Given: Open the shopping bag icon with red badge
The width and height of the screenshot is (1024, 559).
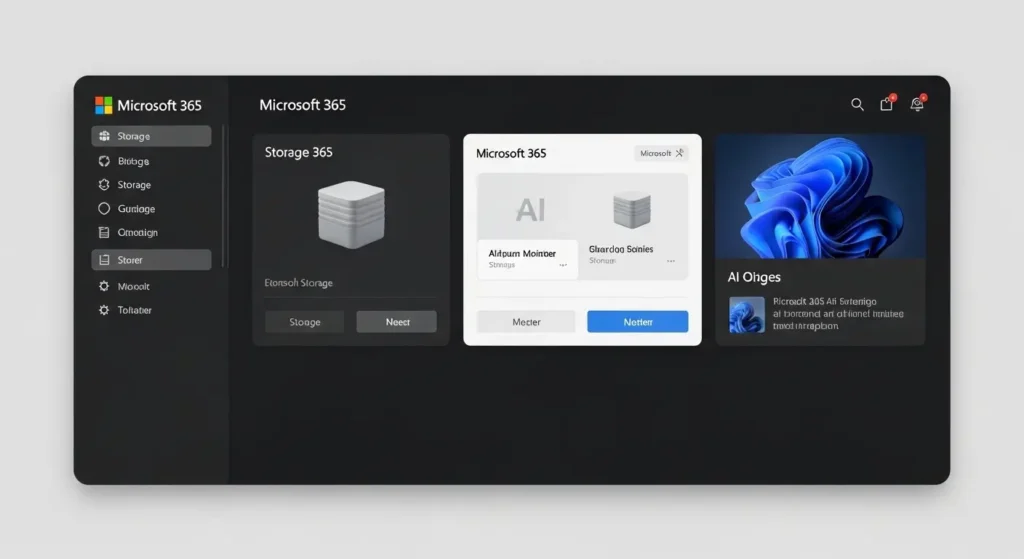Looking at the screenshot, I should [x=887, y=103].
